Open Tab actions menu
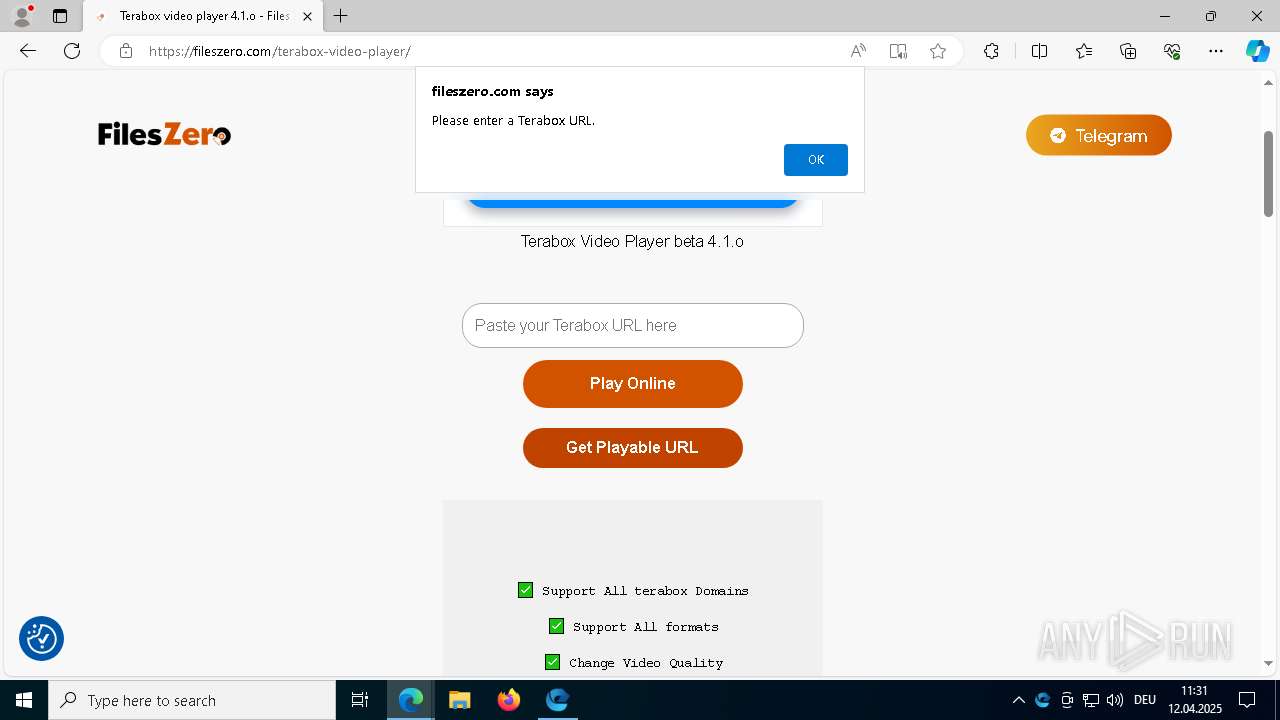Viewport: 1280px width, 720px height. click(60, 16)
